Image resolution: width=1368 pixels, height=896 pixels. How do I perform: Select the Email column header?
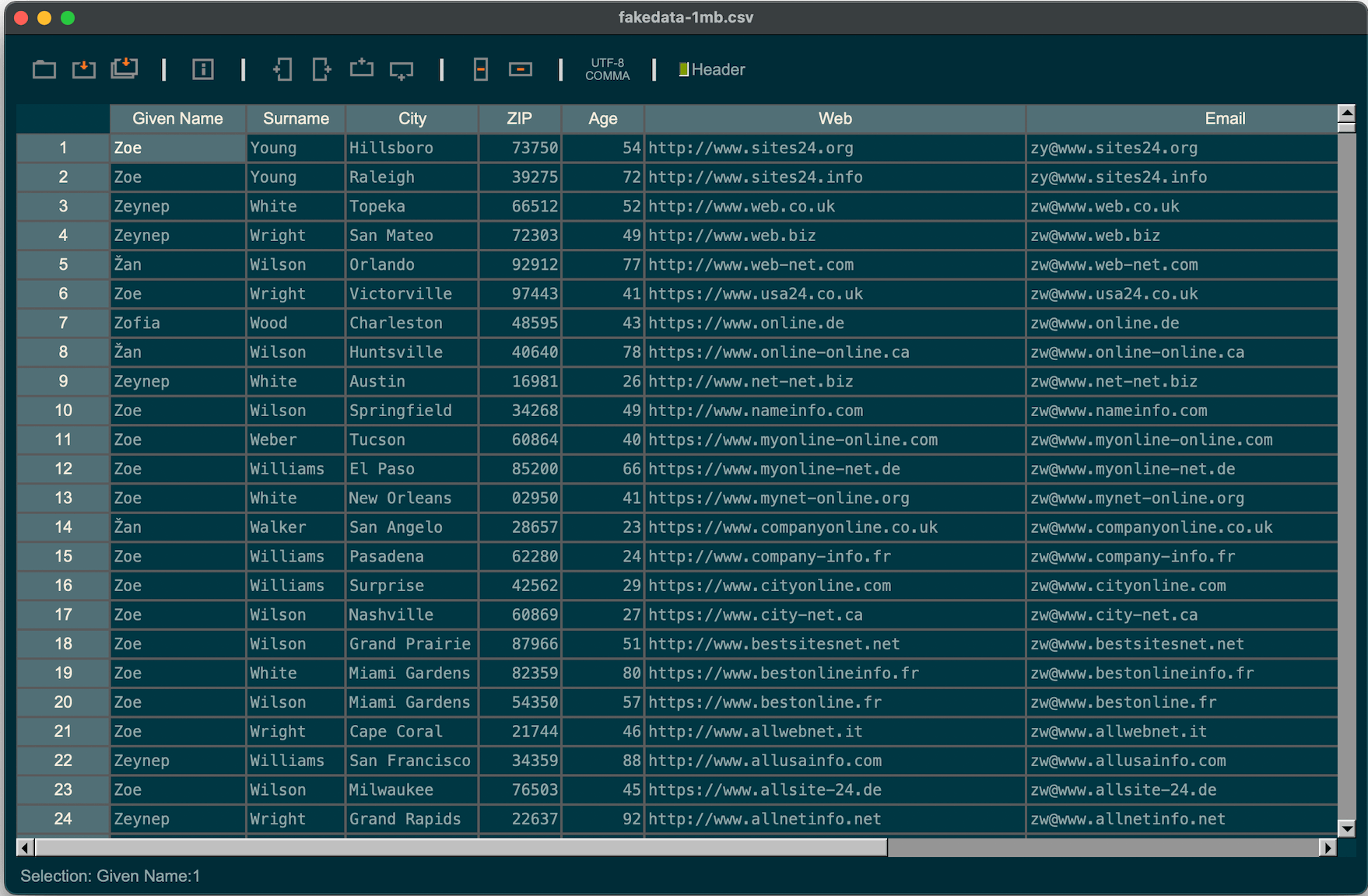click(x=1181, y=119)
